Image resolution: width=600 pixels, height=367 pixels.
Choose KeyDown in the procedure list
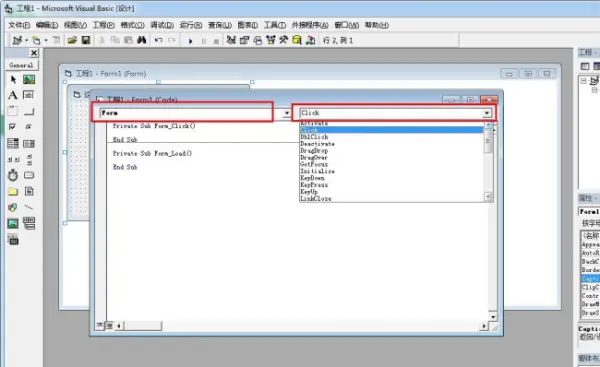click(391, 178)
